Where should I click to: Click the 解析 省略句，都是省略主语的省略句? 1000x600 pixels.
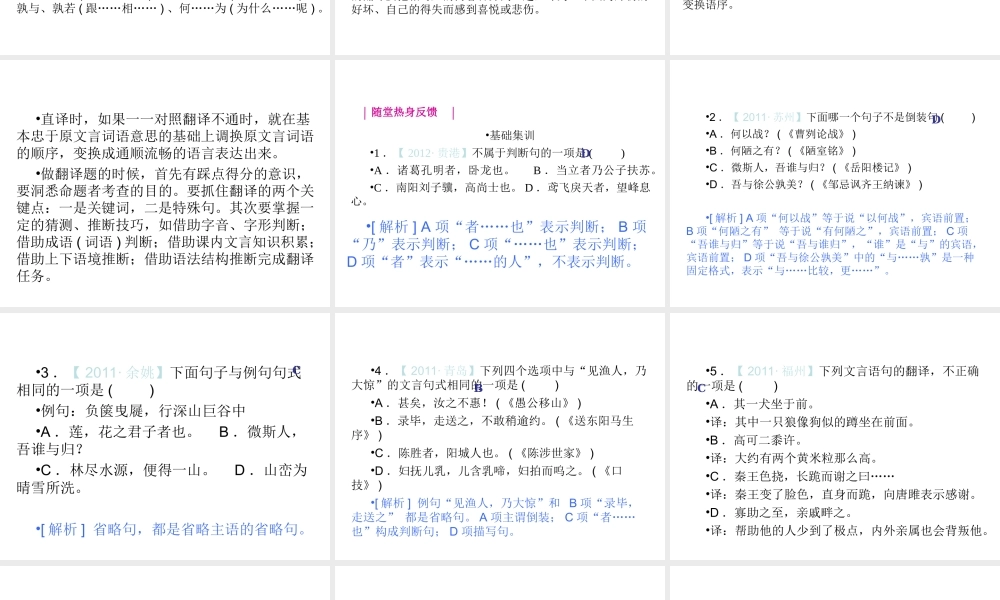pyautogui.click(x=172, y=529)
